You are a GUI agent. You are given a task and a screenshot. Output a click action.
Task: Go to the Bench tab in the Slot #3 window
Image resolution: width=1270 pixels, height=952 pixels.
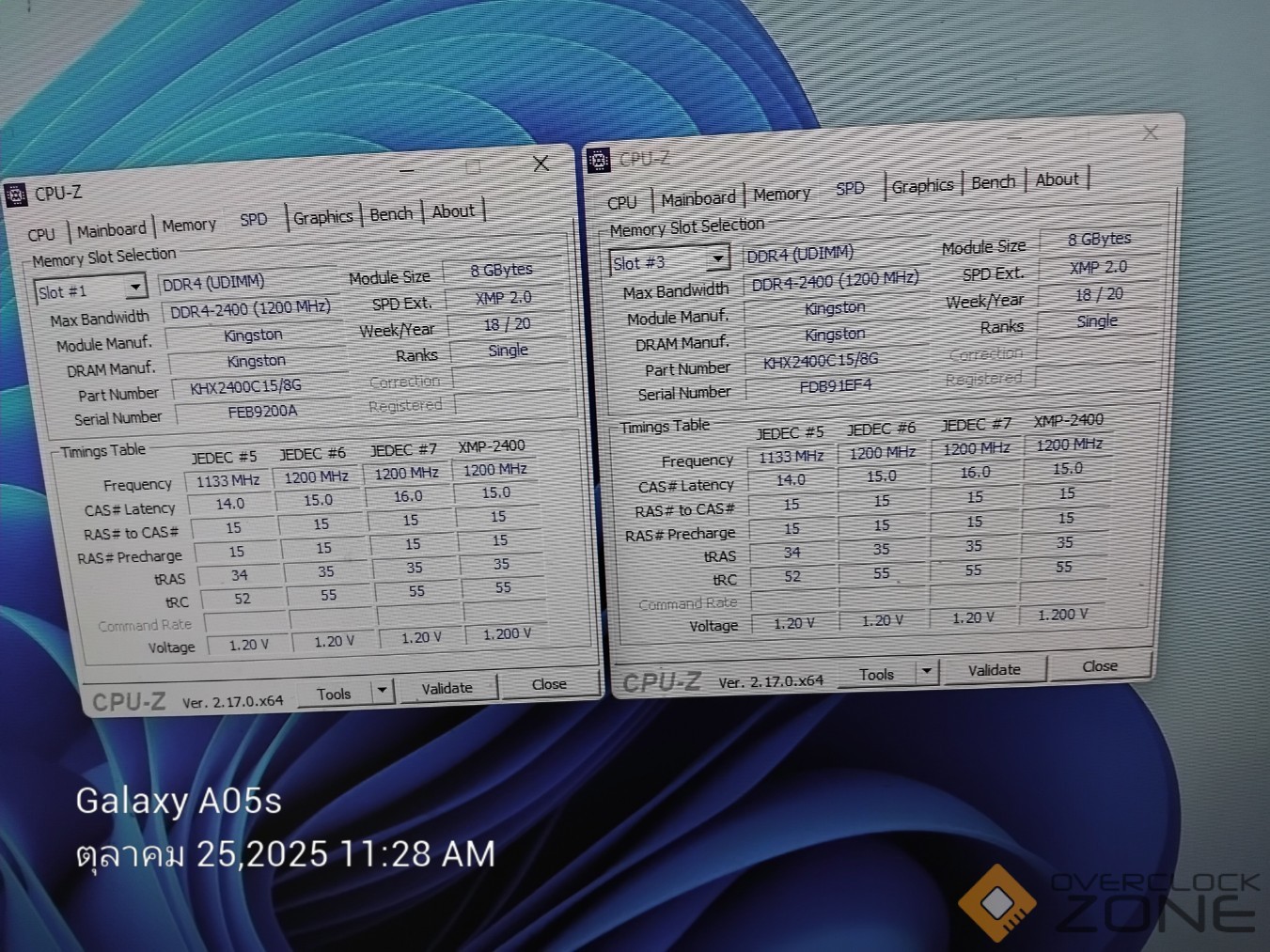point(993,182)
